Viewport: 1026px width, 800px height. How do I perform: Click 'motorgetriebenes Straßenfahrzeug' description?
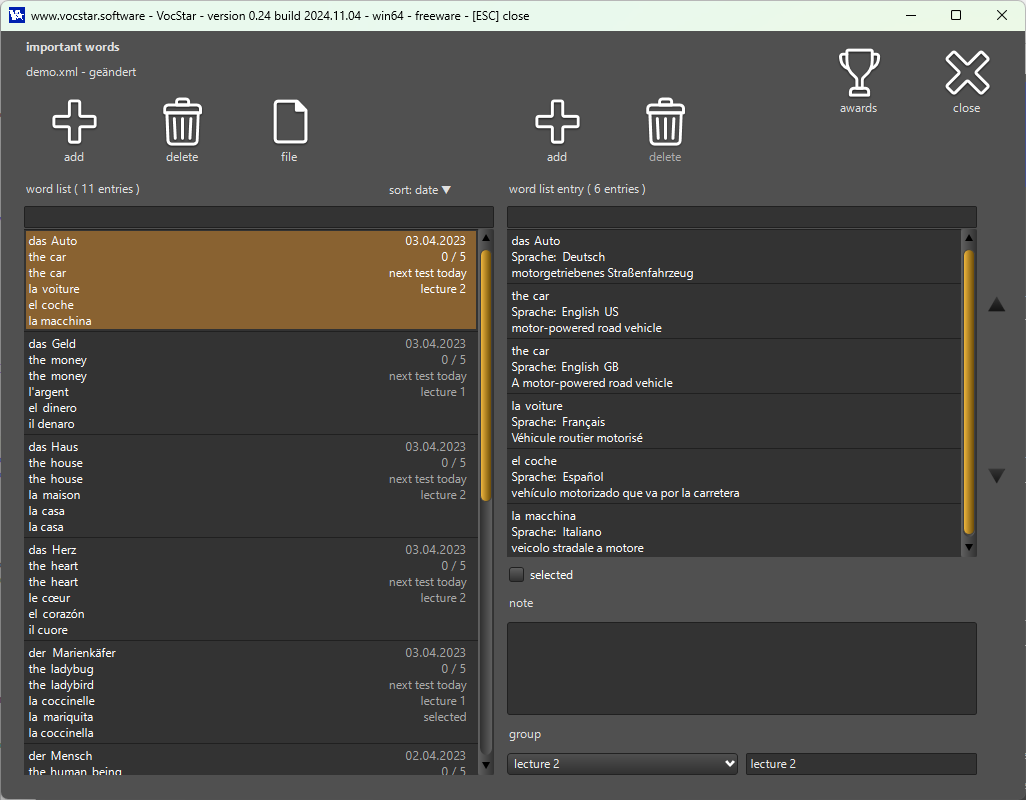point(602,273)
